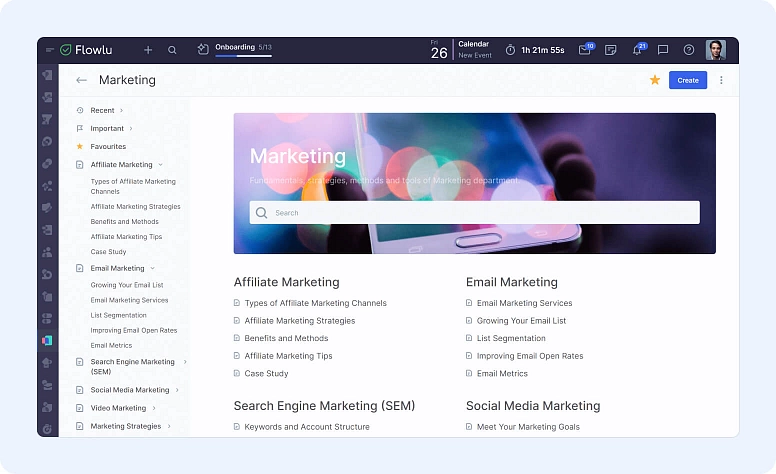This screenshot has width=776, height=474.
Task: Click the plus quick-add icon
Action: click(x=148, y=49)
